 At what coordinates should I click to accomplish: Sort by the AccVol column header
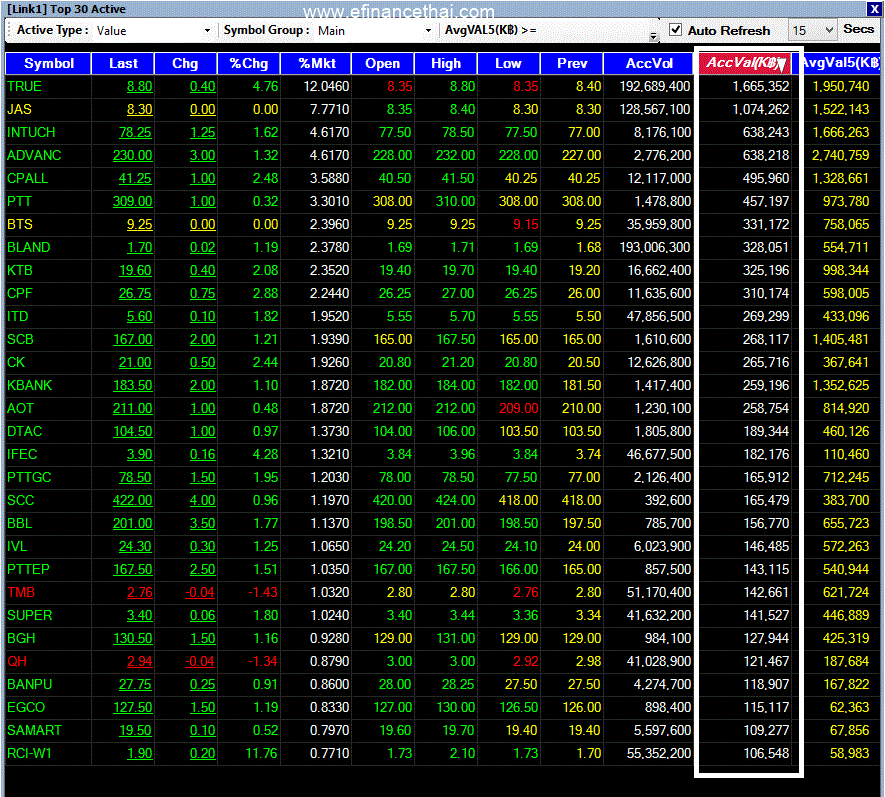648,63
